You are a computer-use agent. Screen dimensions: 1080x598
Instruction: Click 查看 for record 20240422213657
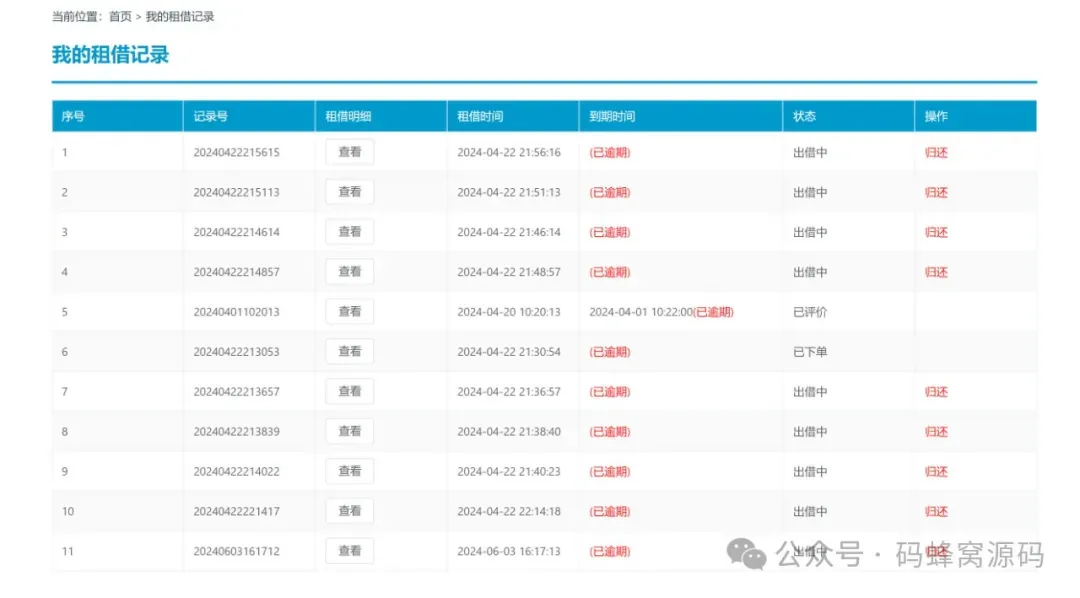click(x=350, y=392)
